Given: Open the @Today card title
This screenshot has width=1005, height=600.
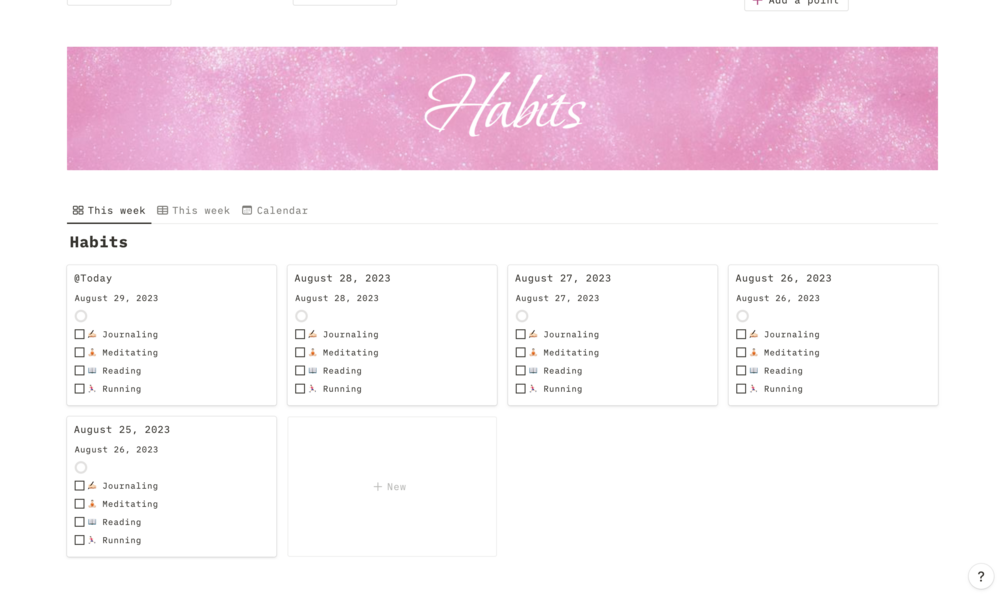Looking at the screenshot, I should point(93,278).
